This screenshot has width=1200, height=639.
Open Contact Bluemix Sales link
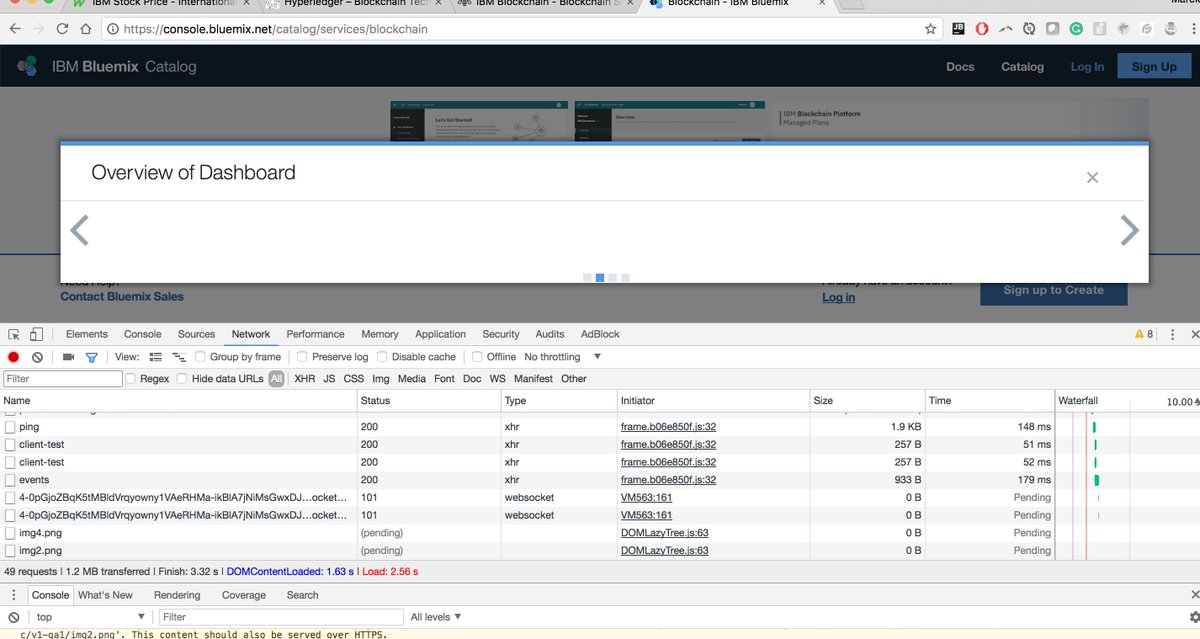tap(122, 296)
